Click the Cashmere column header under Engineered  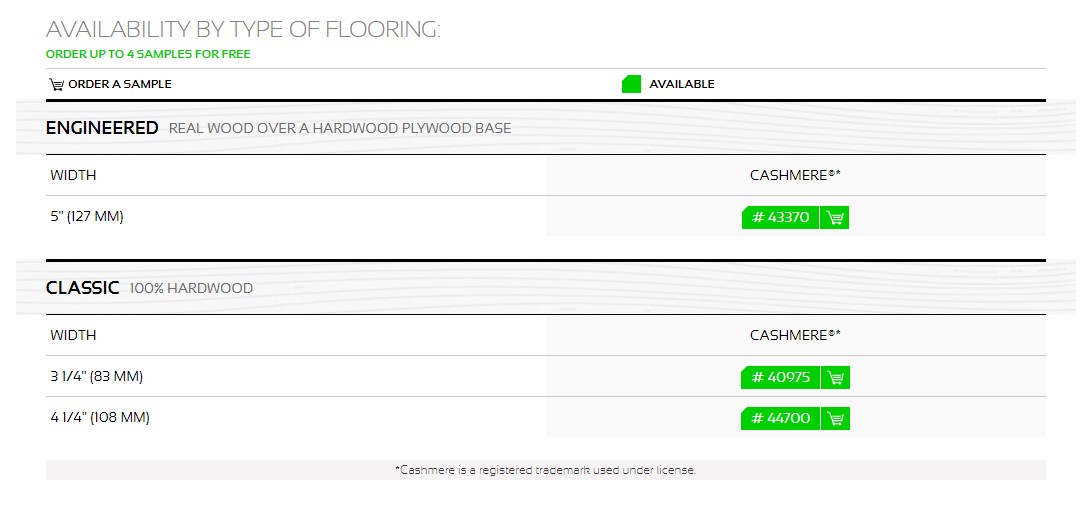tap(795, 176)
